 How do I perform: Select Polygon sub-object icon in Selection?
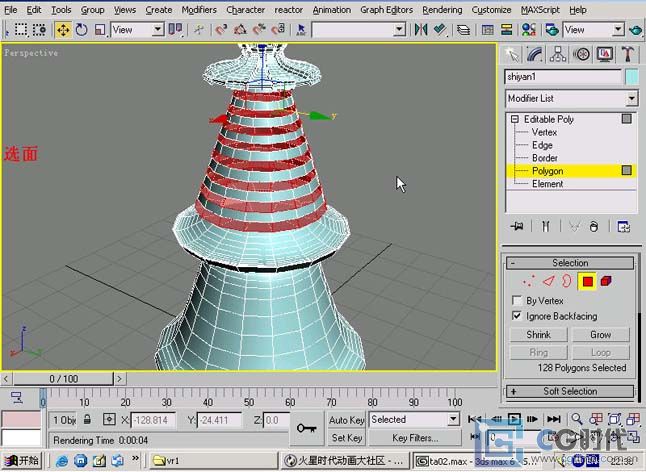[587, 281]
